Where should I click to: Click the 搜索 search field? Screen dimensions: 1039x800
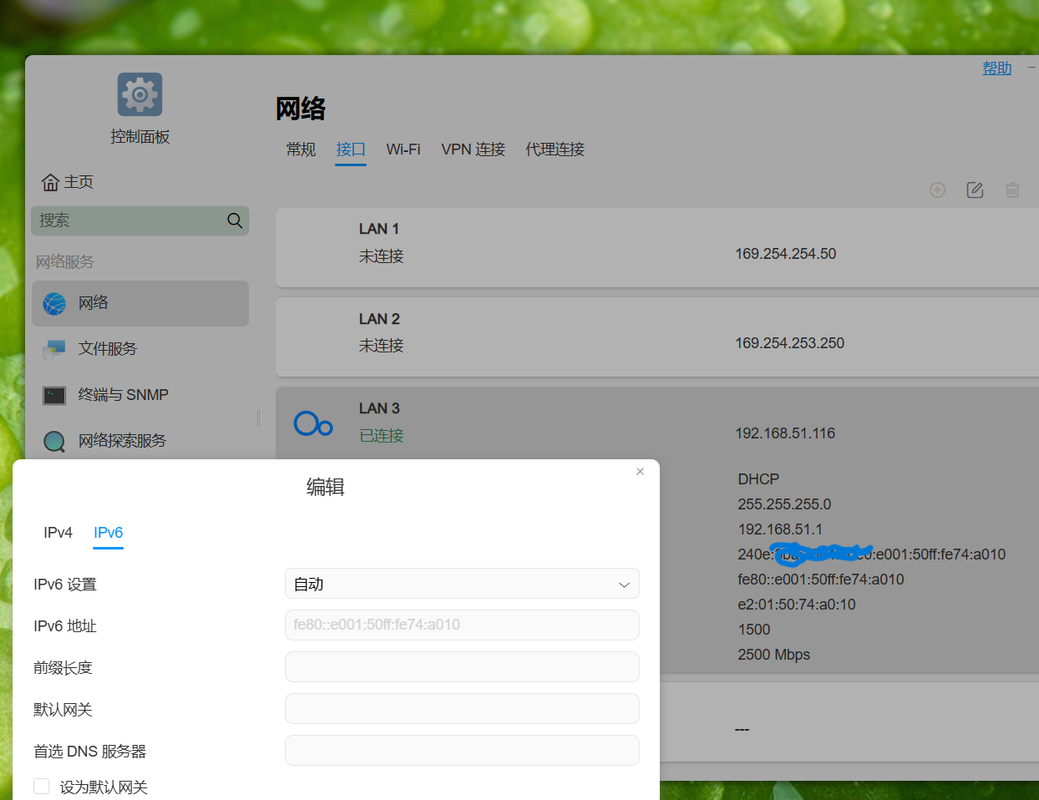coord(140,221)
